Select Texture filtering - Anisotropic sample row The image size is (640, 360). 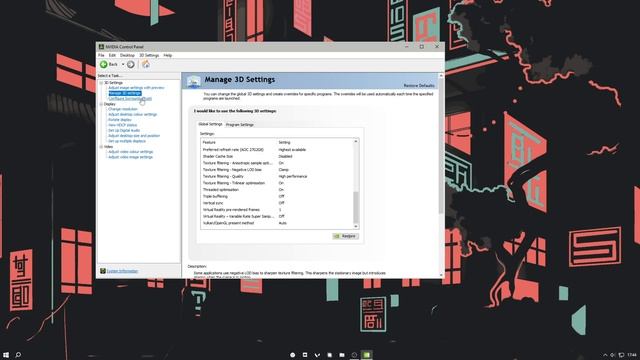click(x=277, y=163)
